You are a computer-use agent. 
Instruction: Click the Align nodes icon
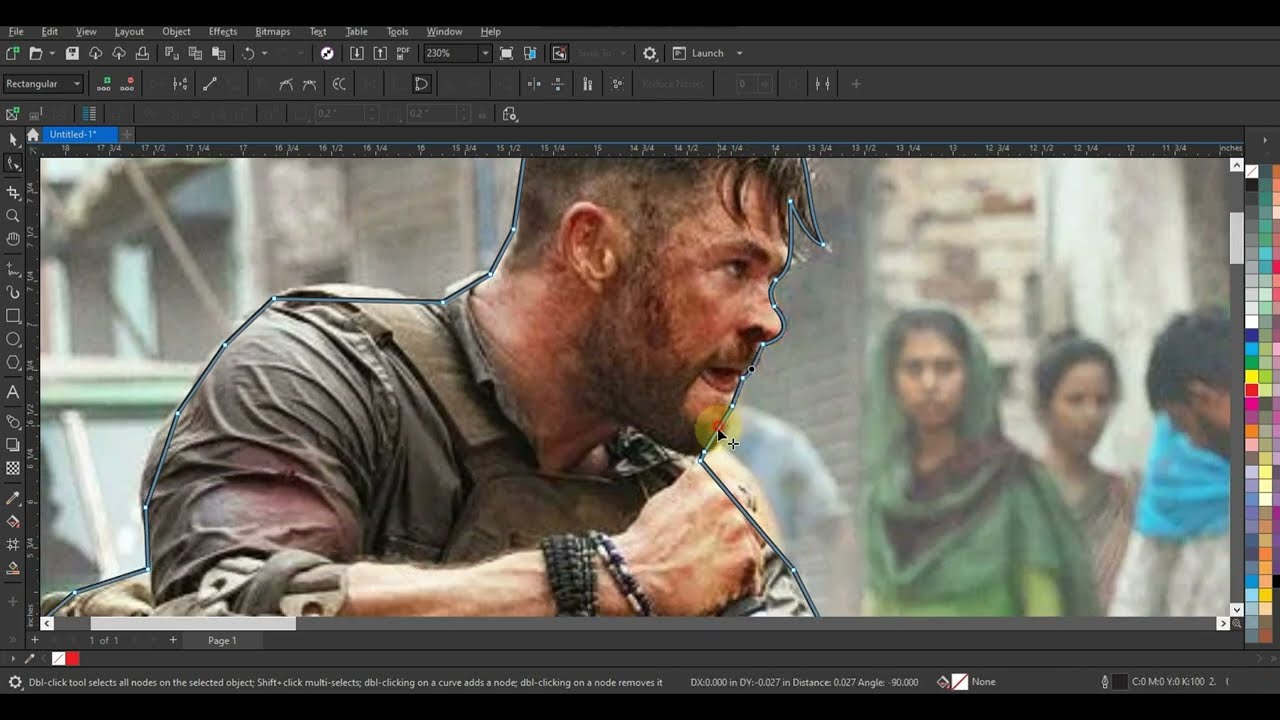pos(587,84)
